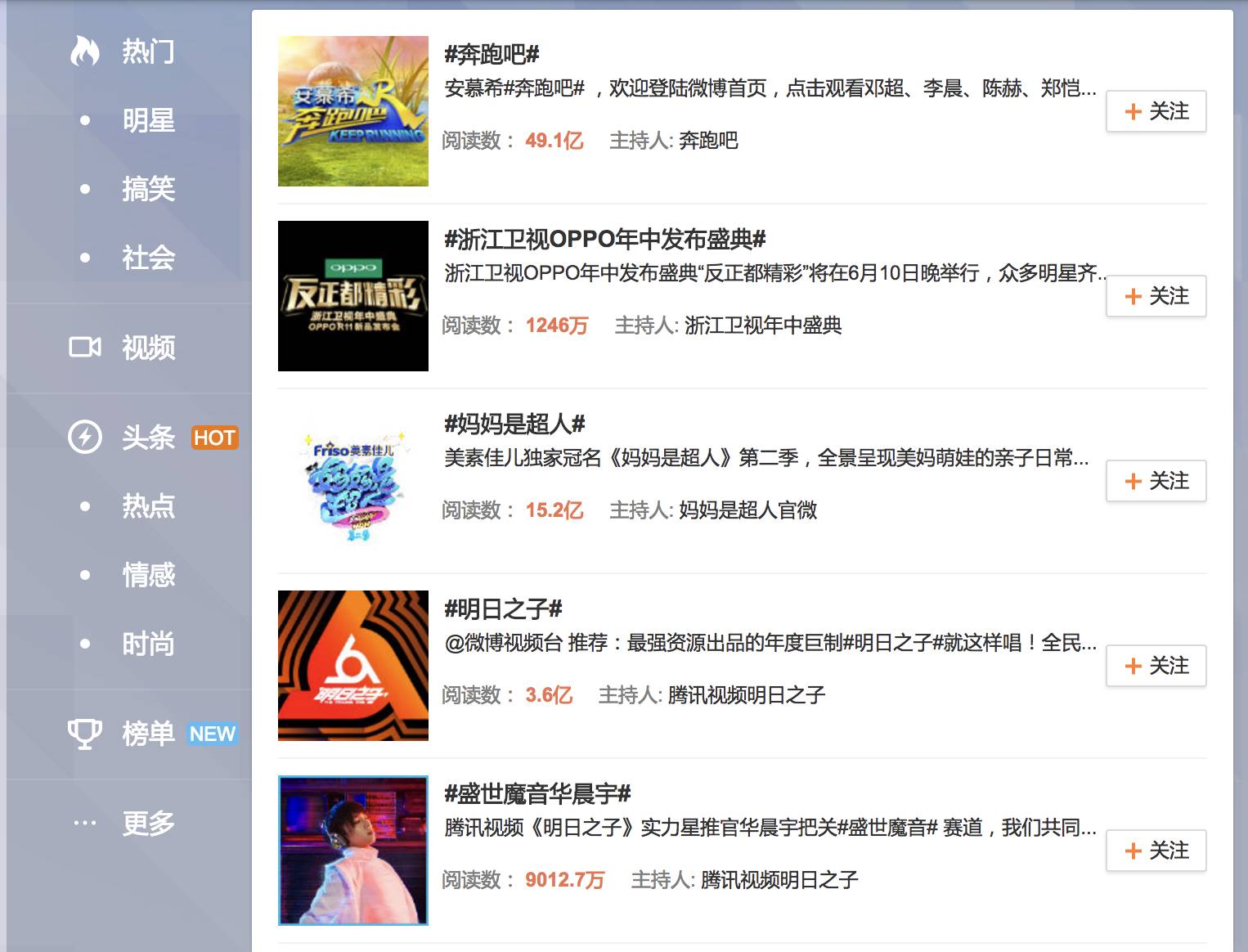This screenshot has width=1248, height=952.
Task: Expand the 更多 sidebar item
Action: 148,823
